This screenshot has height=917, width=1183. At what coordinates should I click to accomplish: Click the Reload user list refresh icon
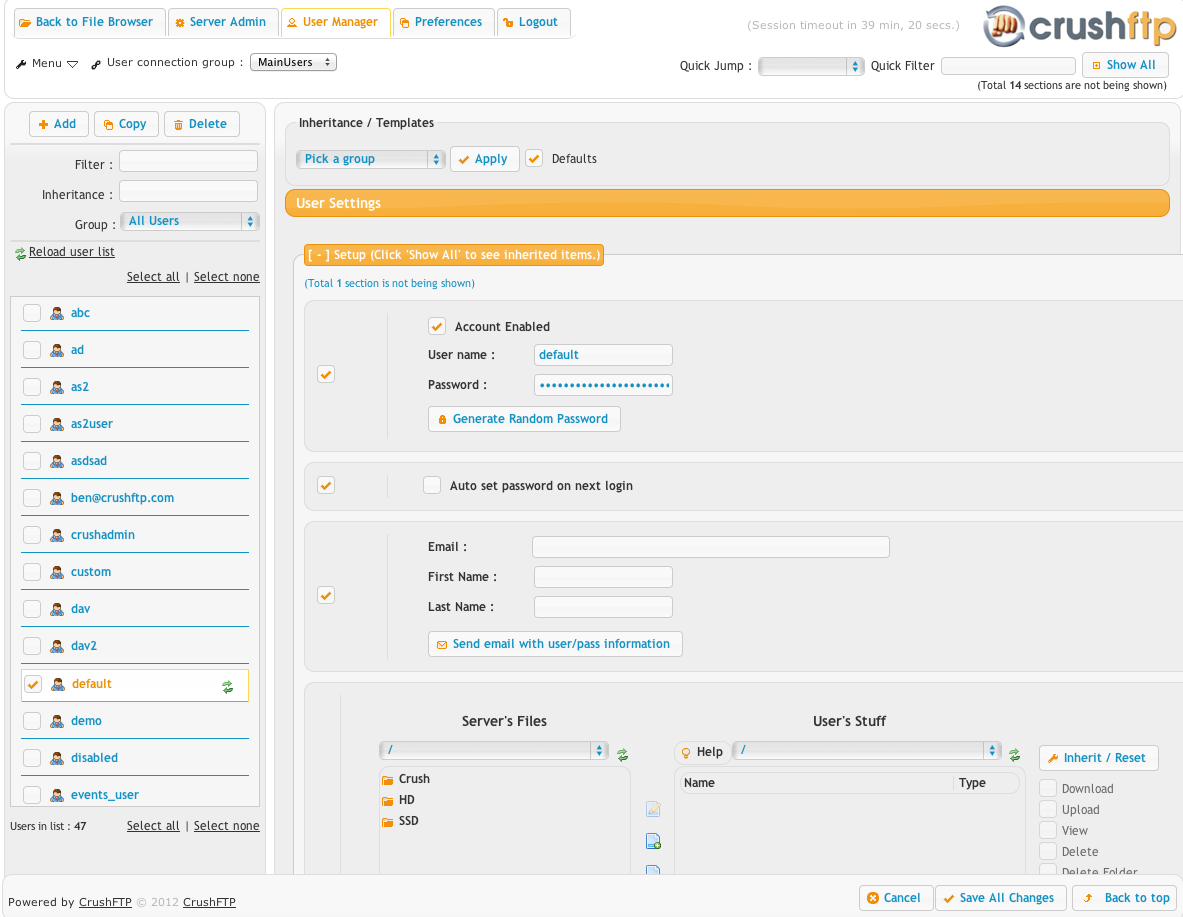click(18, 252)
